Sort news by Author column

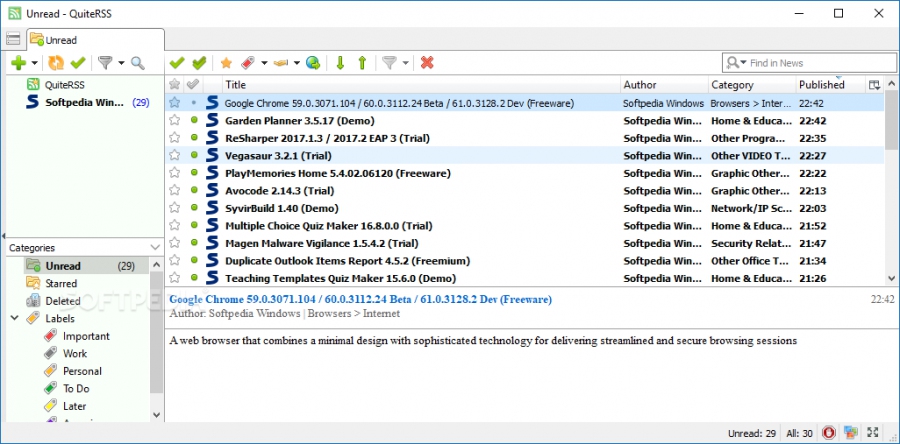665,85
